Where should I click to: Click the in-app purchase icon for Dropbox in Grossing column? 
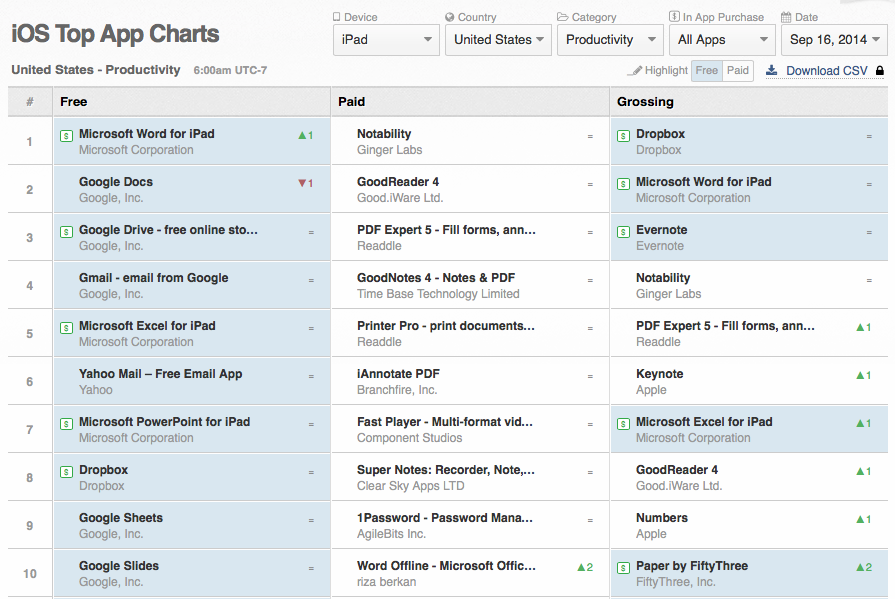(624, 136)
